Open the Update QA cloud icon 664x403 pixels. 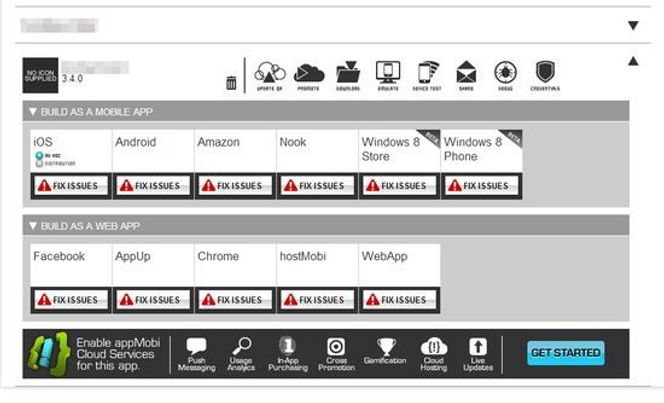(270, 76)
